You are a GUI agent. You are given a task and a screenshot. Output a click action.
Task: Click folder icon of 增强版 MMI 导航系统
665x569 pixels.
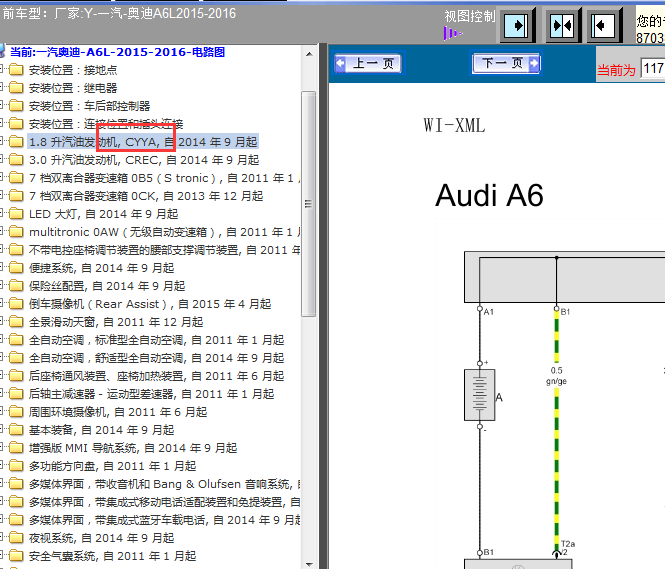pyautogui.click(x=16, y=448)
